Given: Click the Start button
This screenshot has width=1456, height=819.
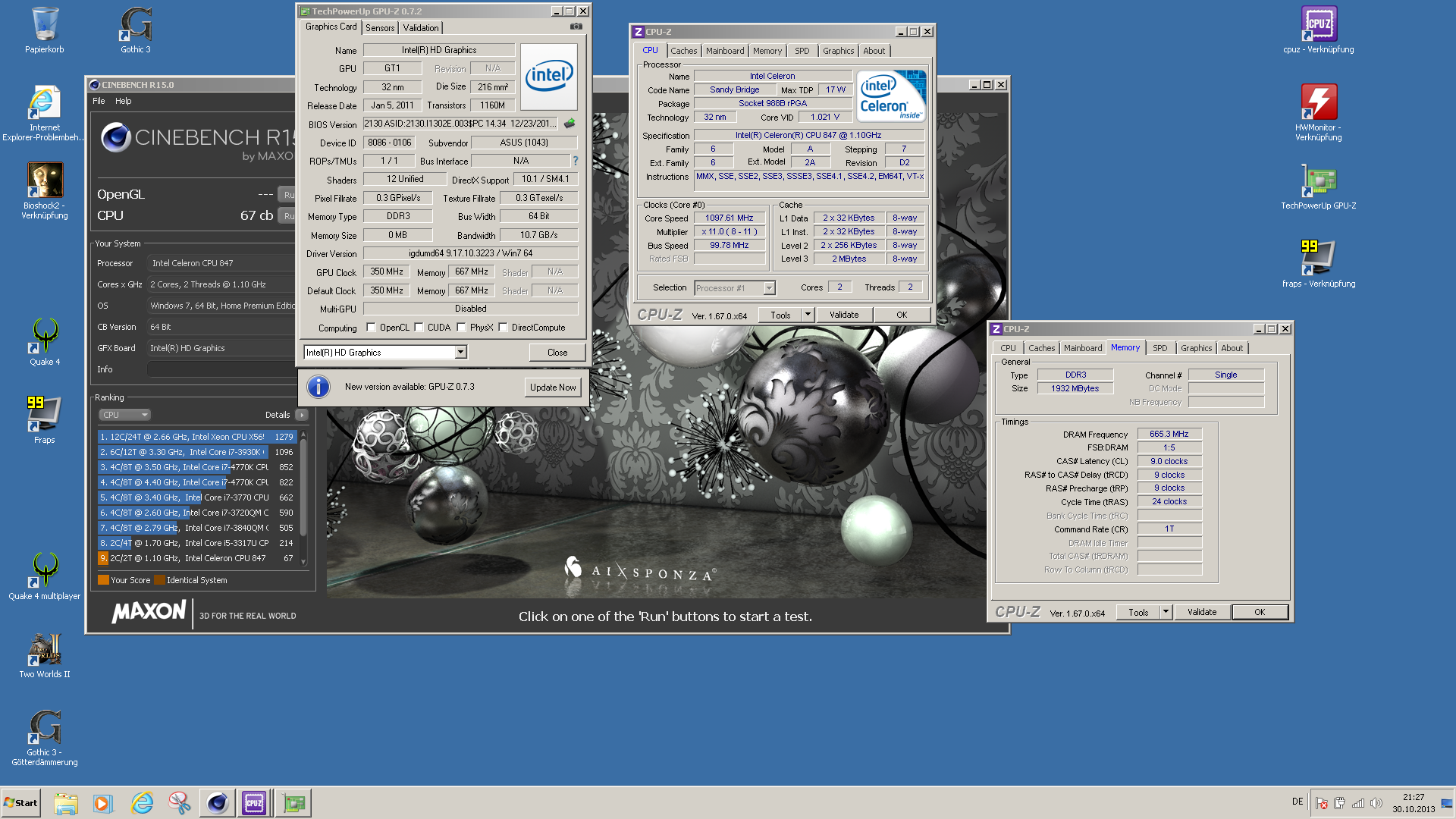Looking at the screenshot, I should [21, 803].
